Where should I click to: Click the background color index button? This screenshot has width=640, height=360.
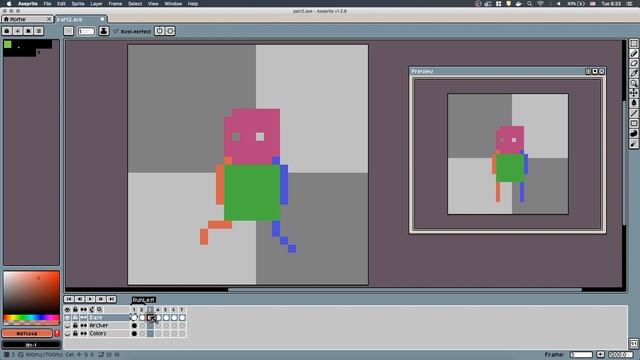(x=31, y=345)
